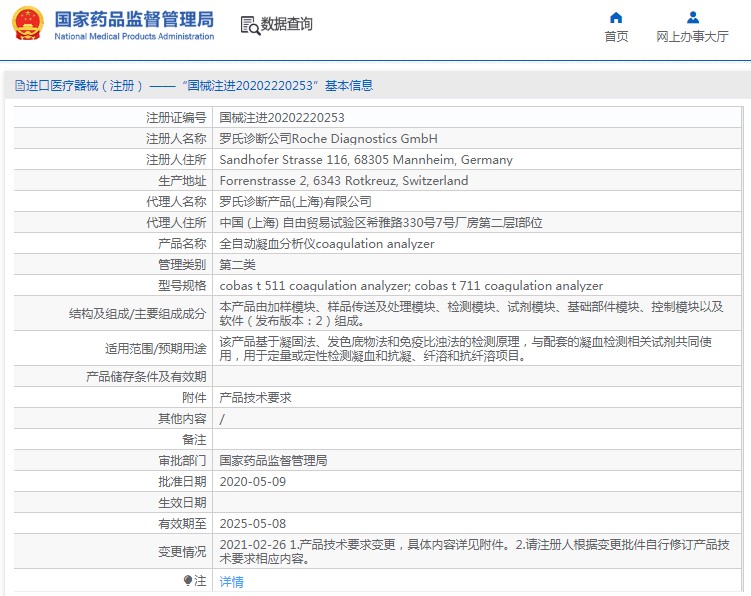Click the 注册证编号 label
The image size is (751, 596).
tap(176, 118)
